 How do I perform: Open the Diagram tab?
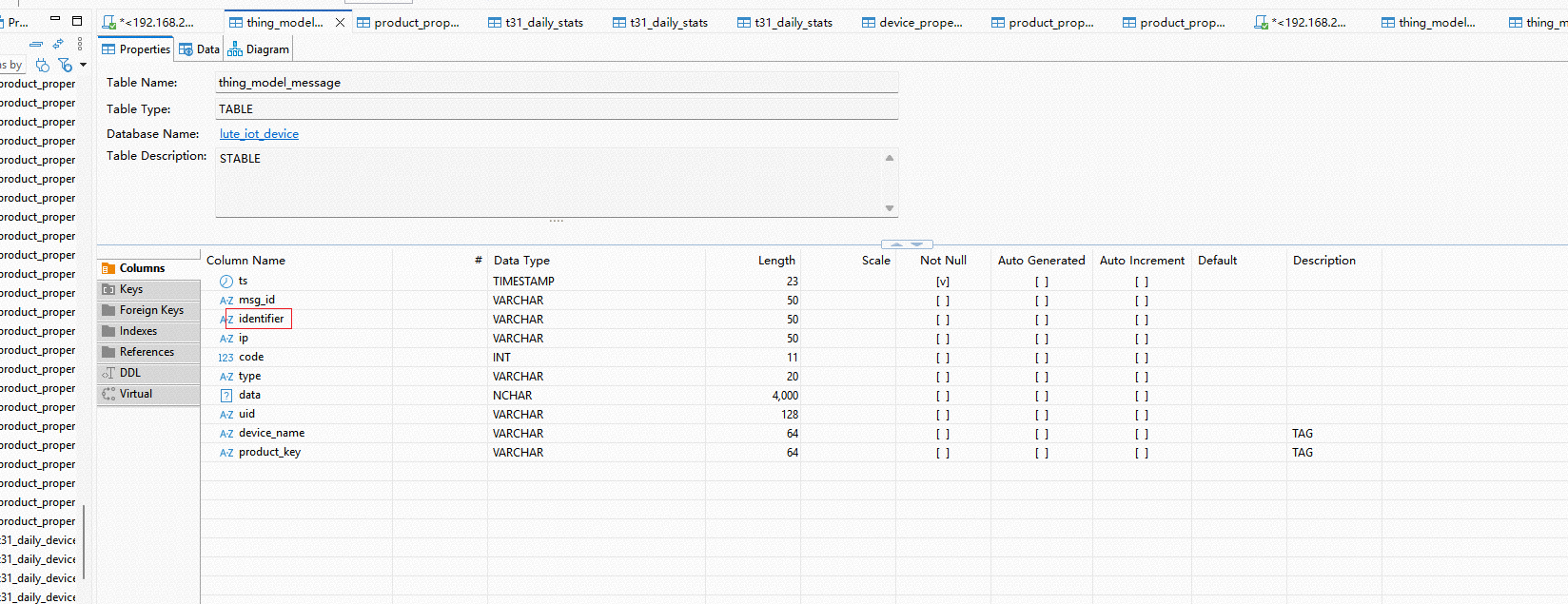pyautogui.click(x=259, y=49)
